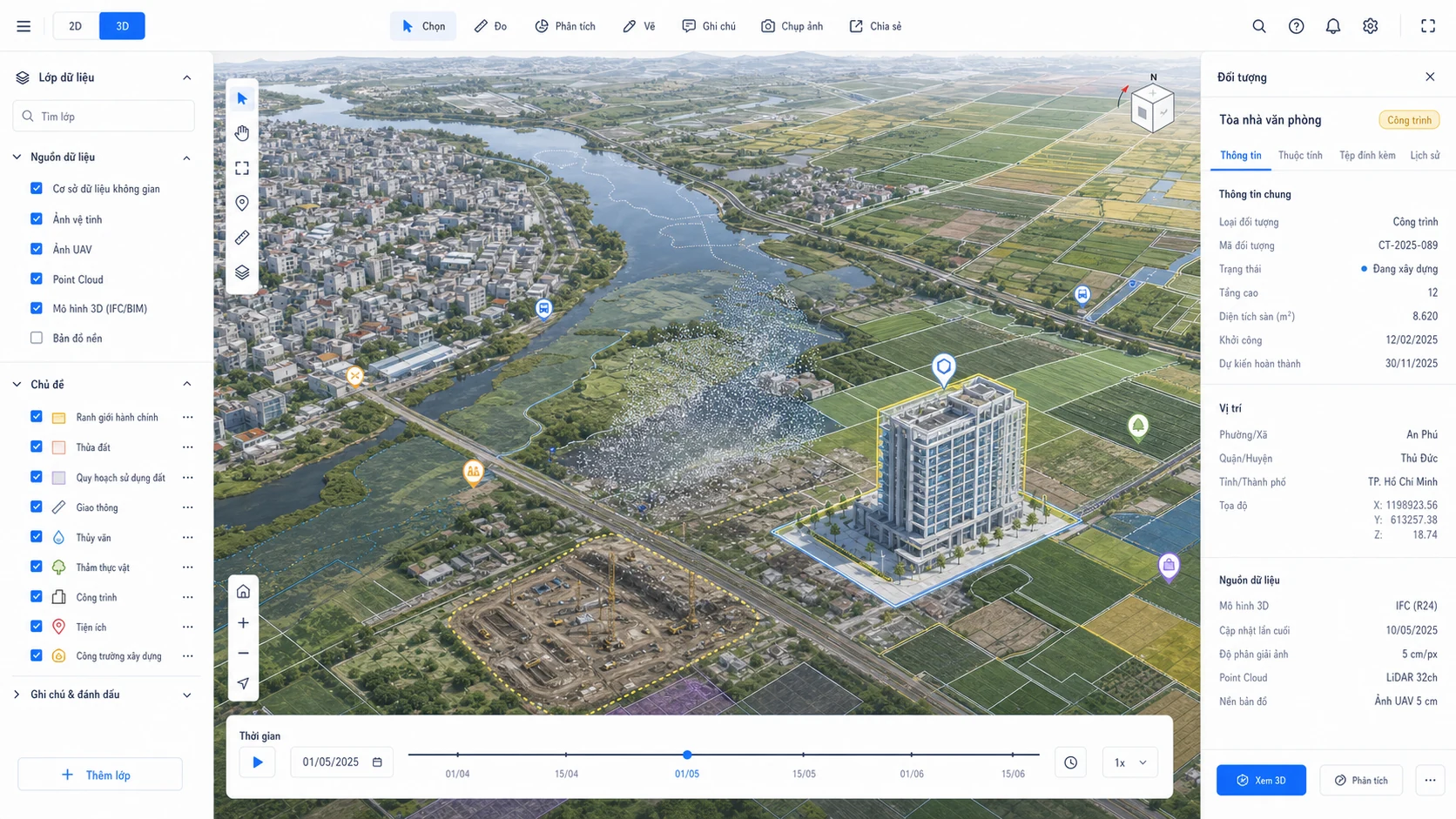
Task: Select the frame extent tool
Action: point(242,168)
